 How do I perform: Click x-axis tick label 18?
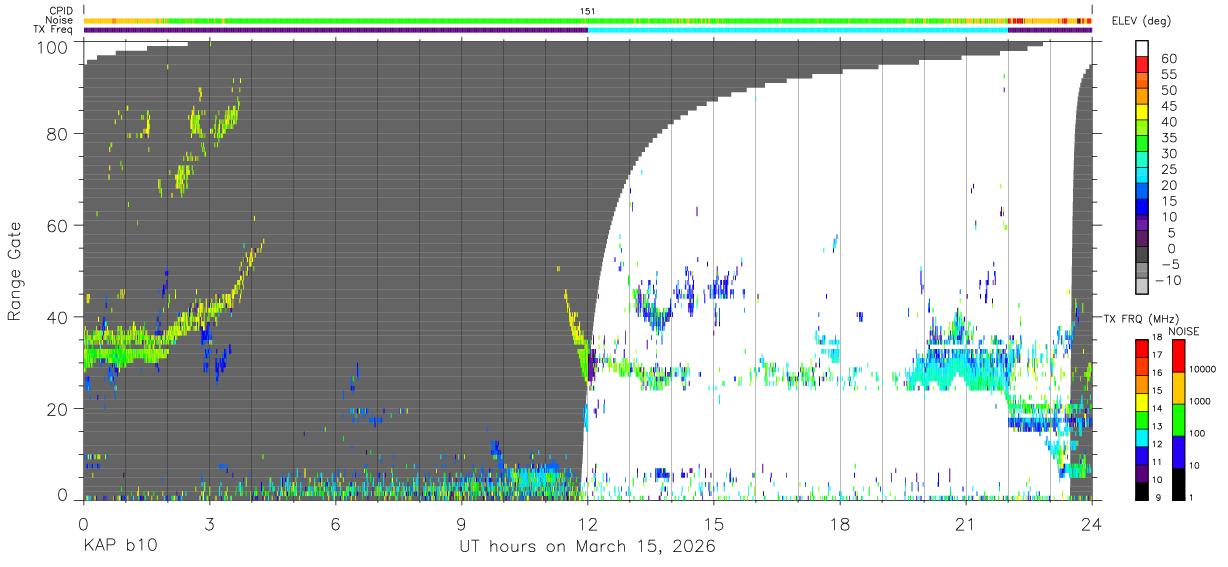point(839,523)
